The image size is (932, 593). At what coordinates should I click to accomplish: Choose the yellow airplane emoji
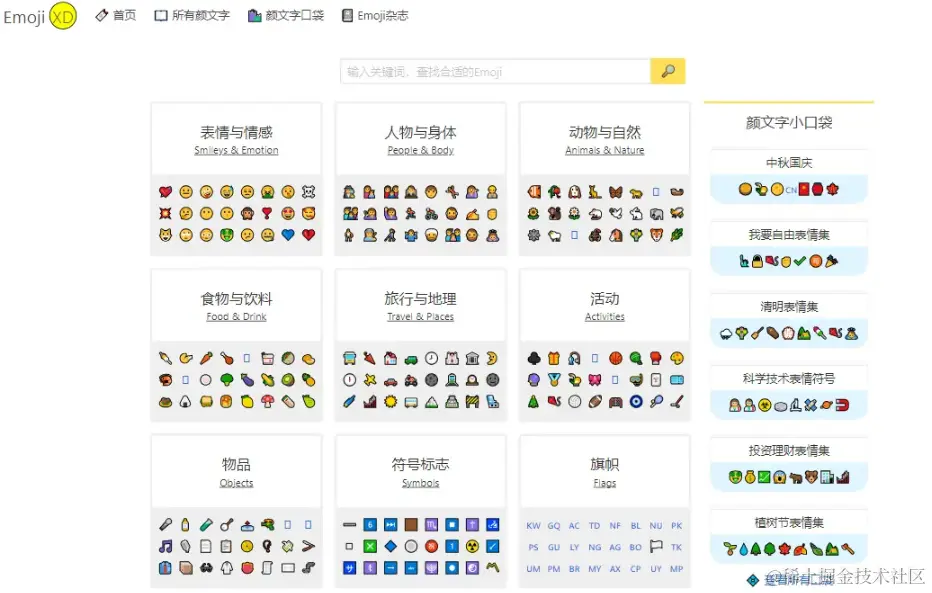click(x=370, y=380)
